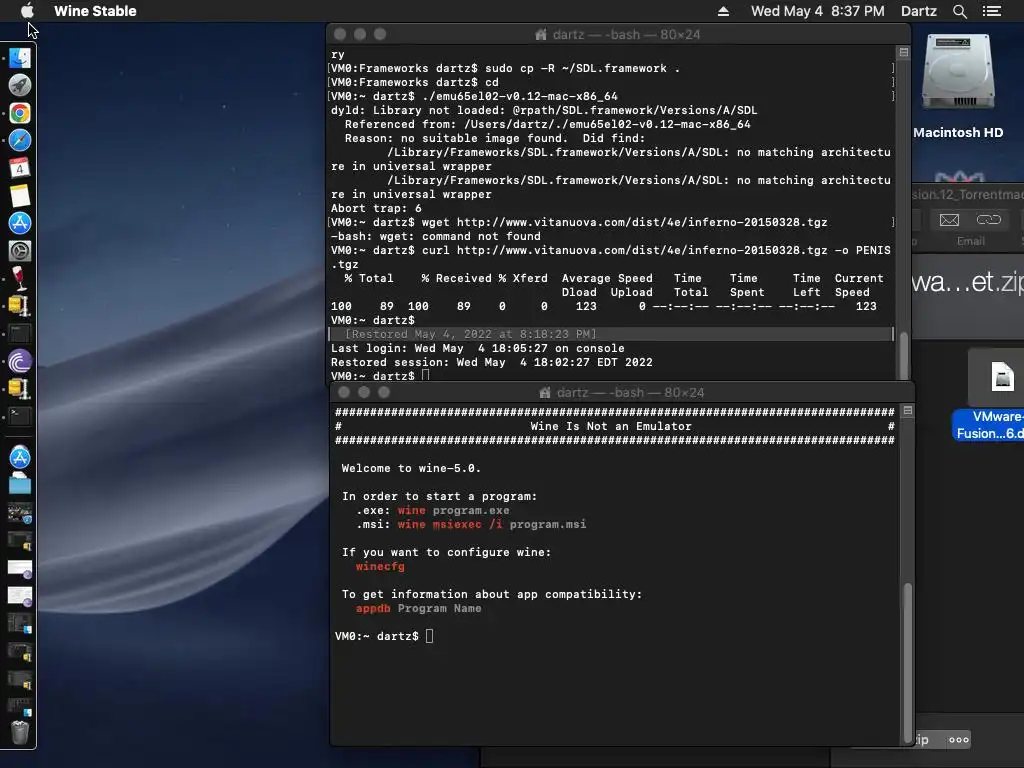Image resolution: width=1024 pixels, height=768 pixels.
Task: Launch Google Chrome from the Dock
Action: pyautogui.click(x=20, y=113)
